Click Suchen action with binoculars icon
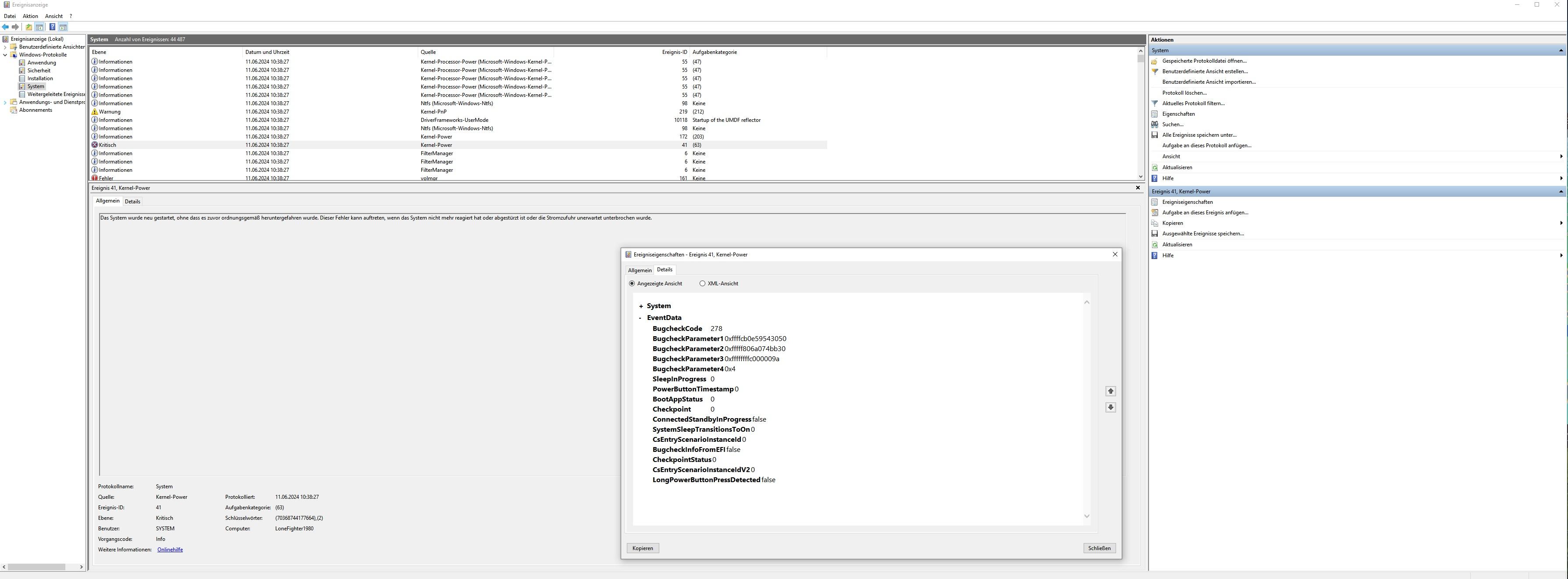 [x=1172, y=125]
